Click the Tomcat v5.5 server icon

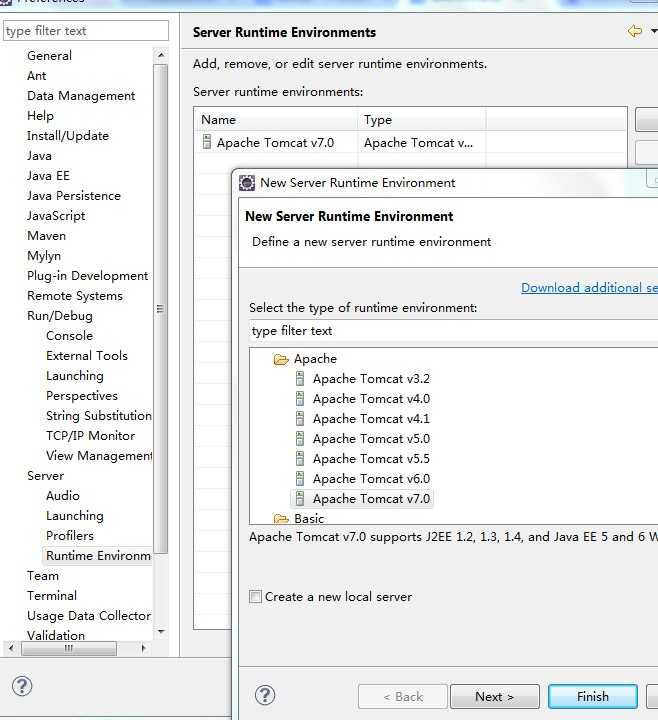[x=300, y=458]
